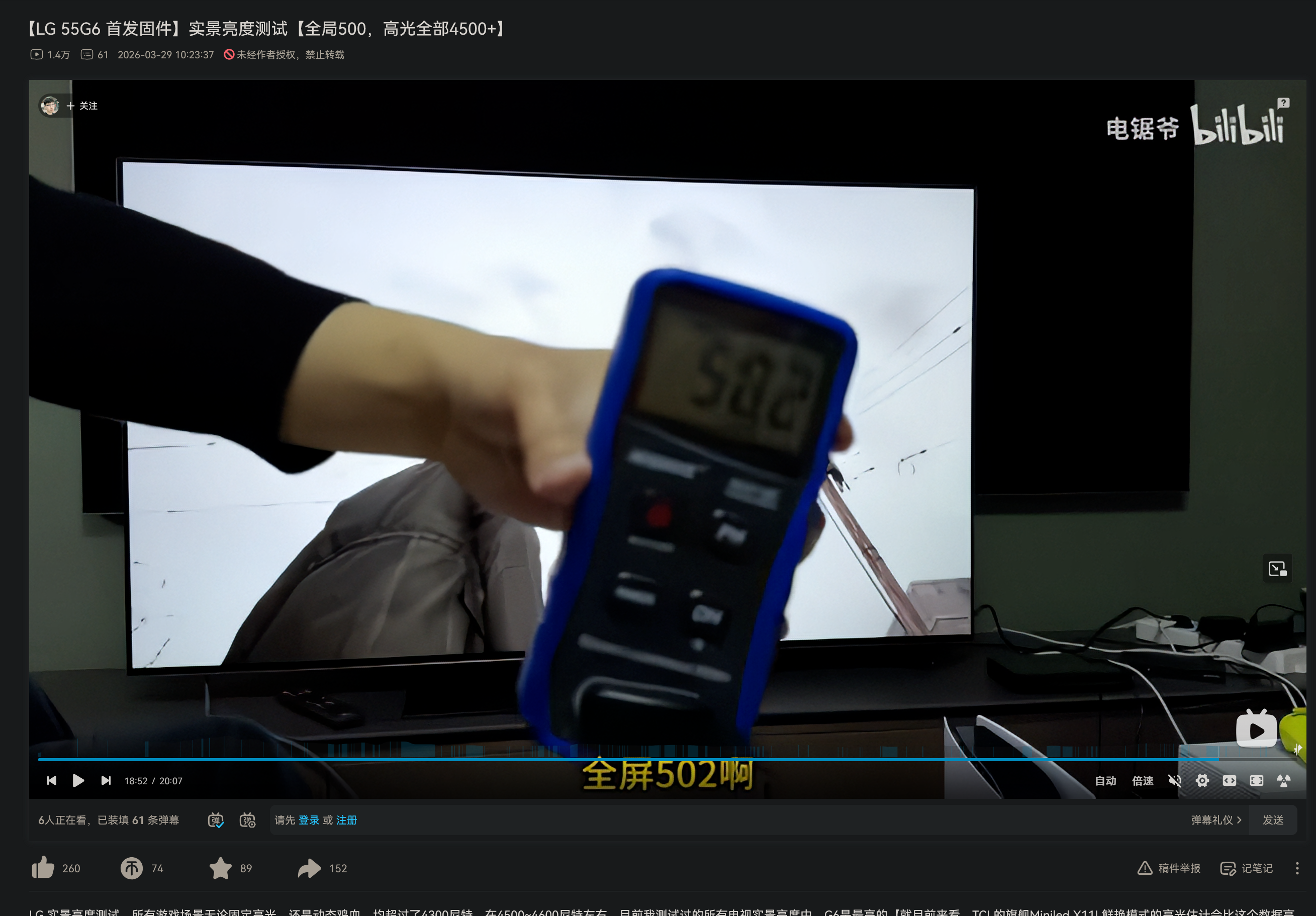Open the 自动 video quality menu
This screenshot has width=1316, height=916.
pos(1105,781)
